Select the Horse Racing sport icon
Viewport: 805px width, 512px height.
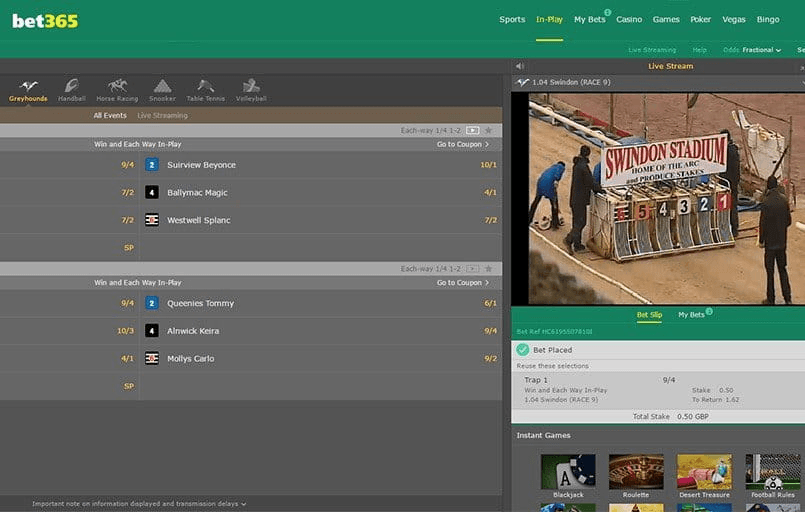[x=117, y=90]
